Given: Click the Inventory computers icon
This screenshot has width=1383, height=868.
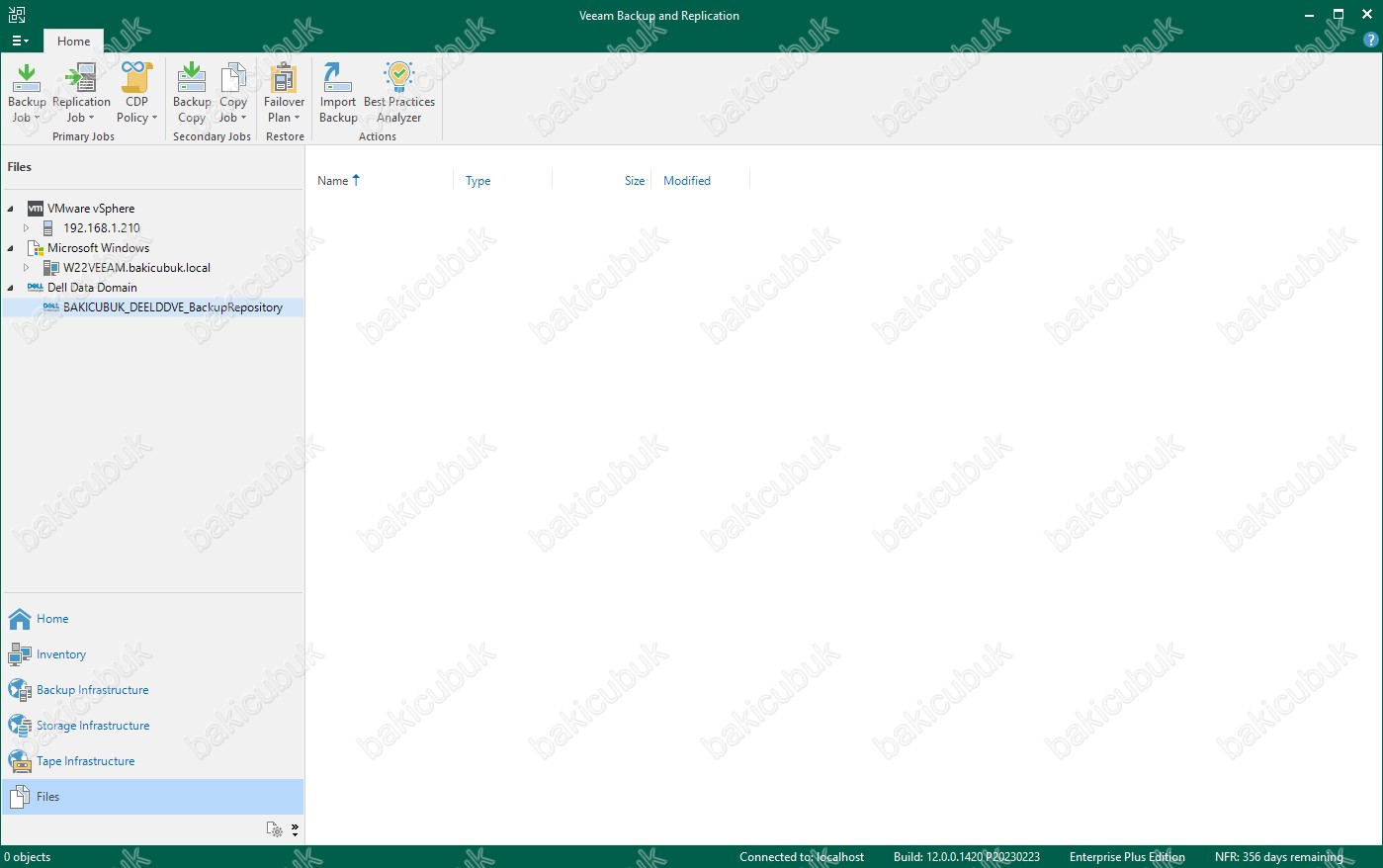Looking at the screenshot, I should pos(20,654).
